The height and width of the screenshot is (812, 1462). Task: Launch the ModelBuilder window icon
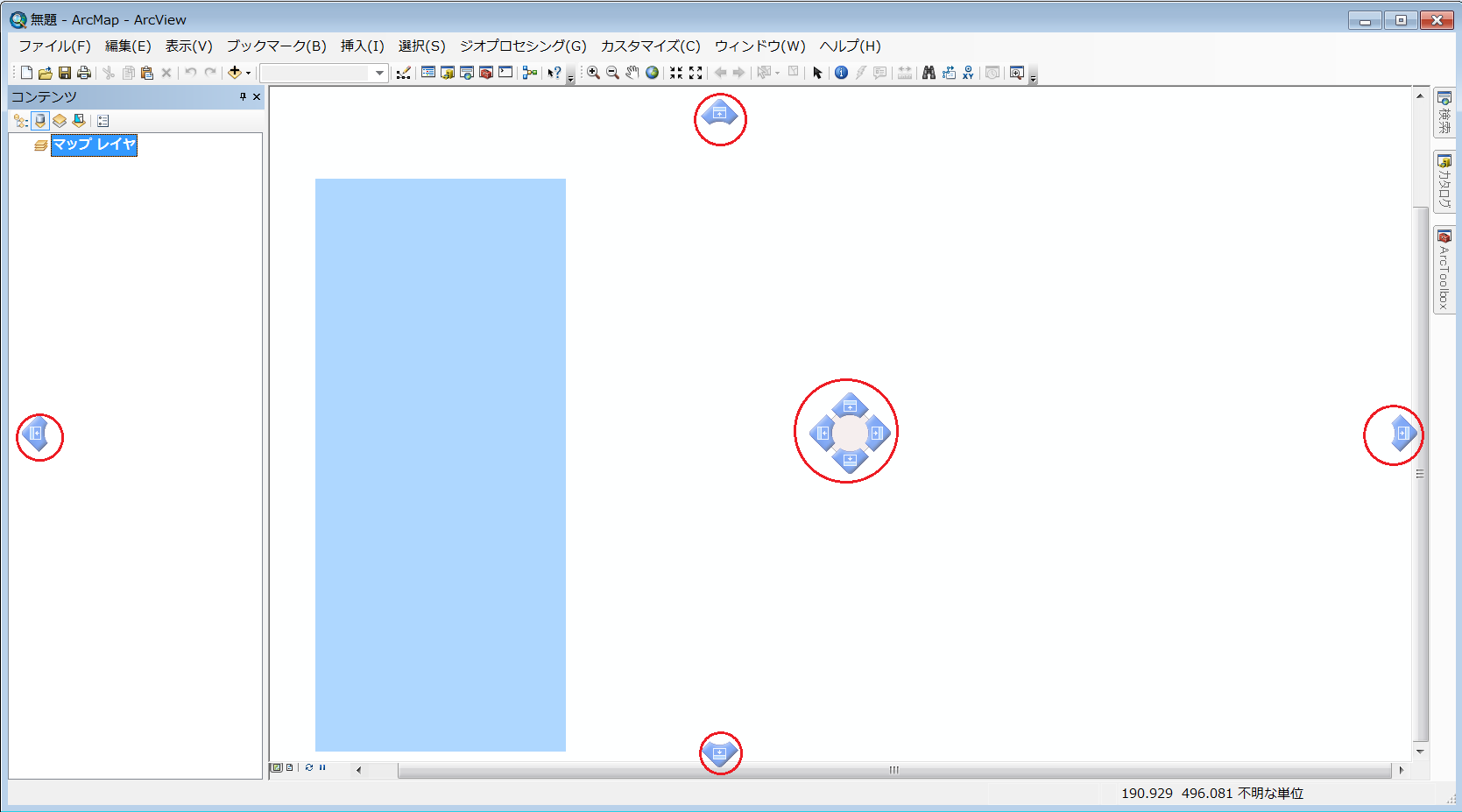pos(530,73)
